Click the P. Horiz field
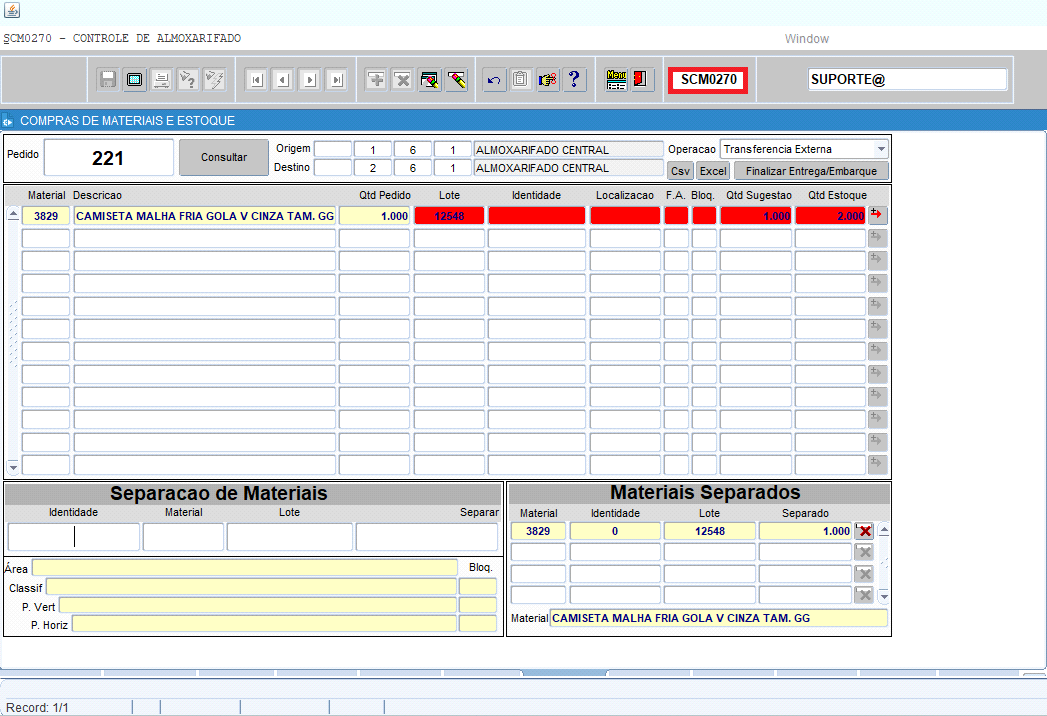1047x716 pixels. click(264, 624)
